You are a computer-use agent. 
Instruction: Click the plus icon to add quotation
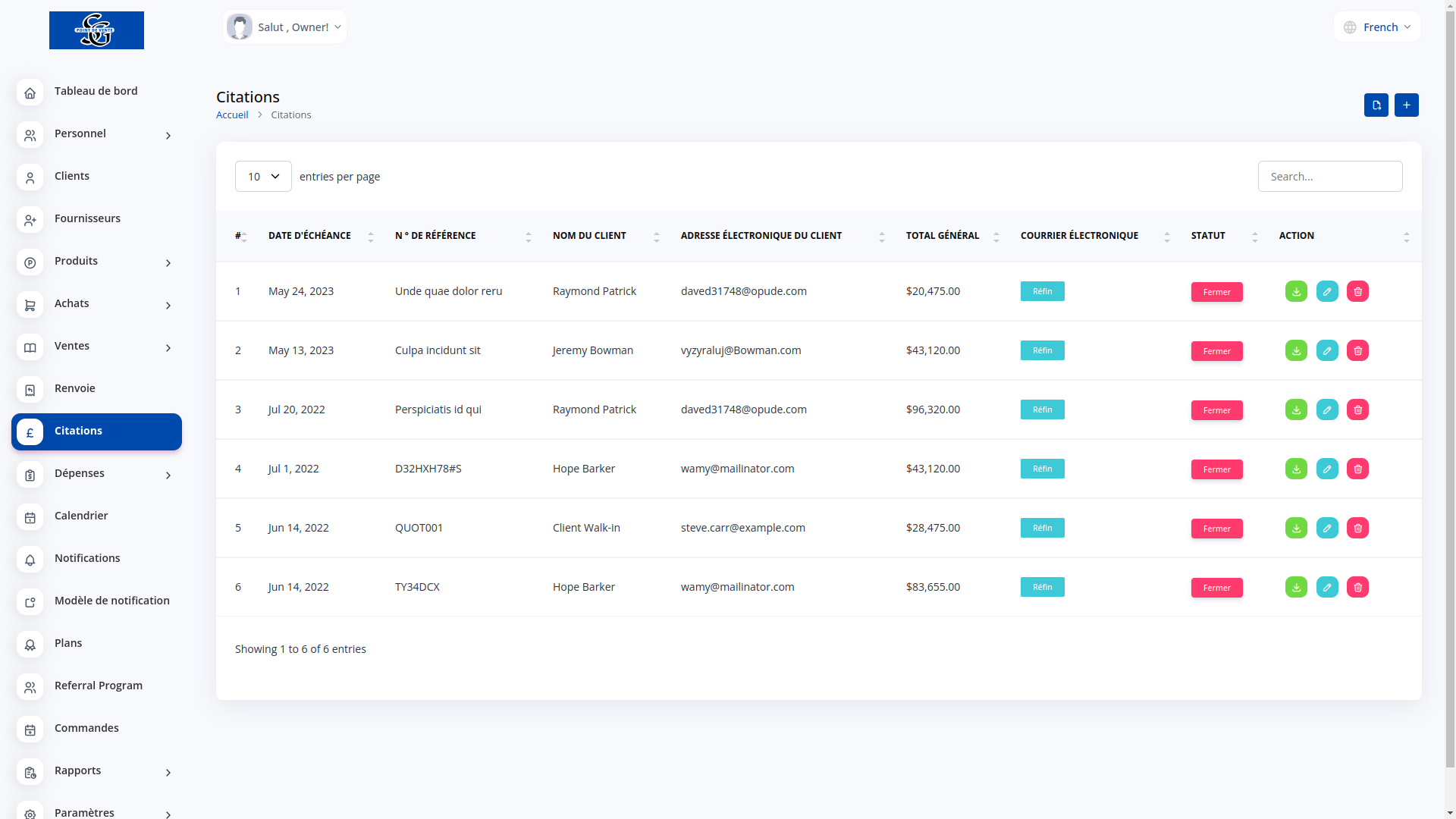[1406, 105]
